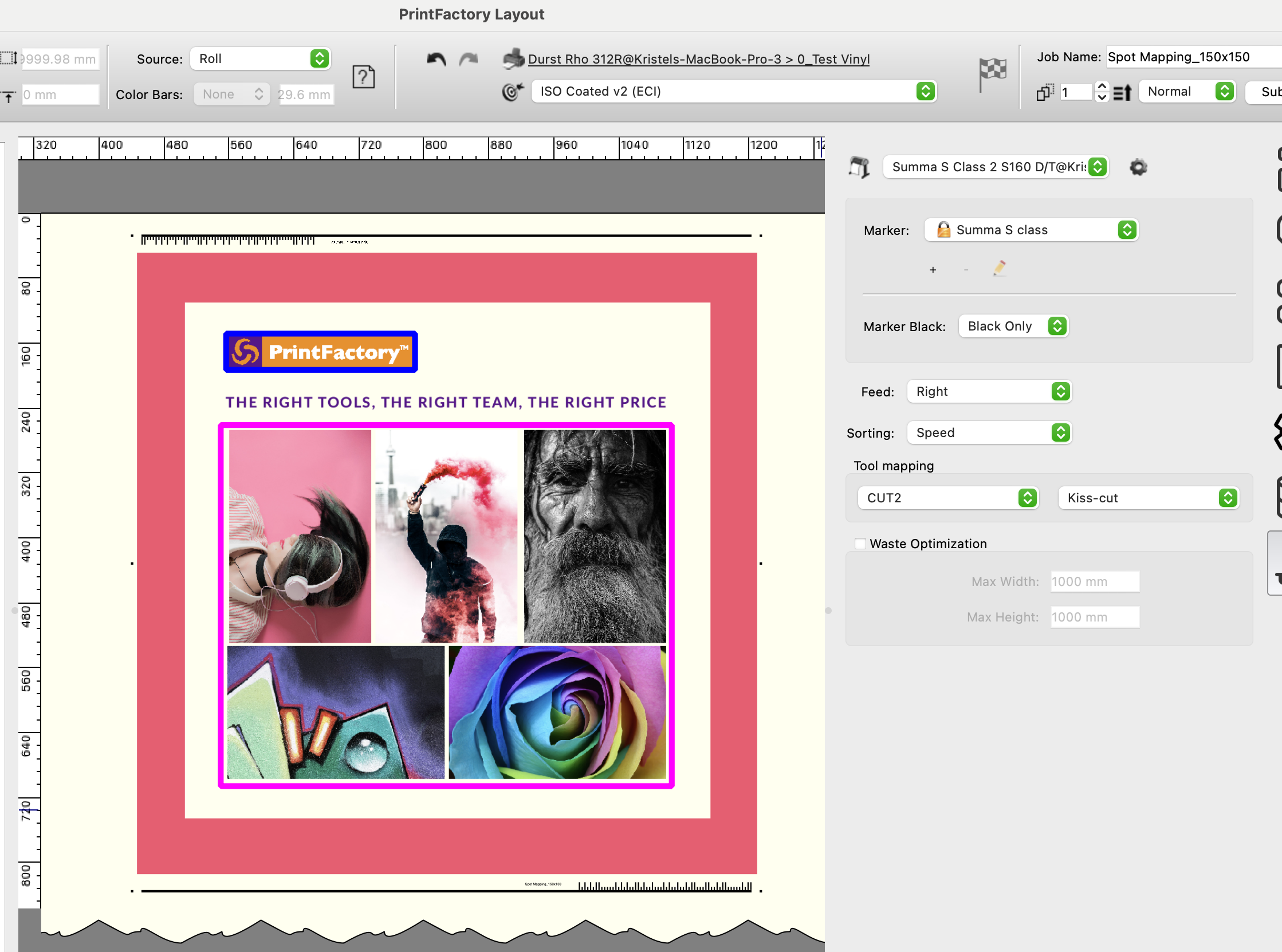Open cutter settings gear icon
The image size is (1282, 952).
(x=1138, y=167)
